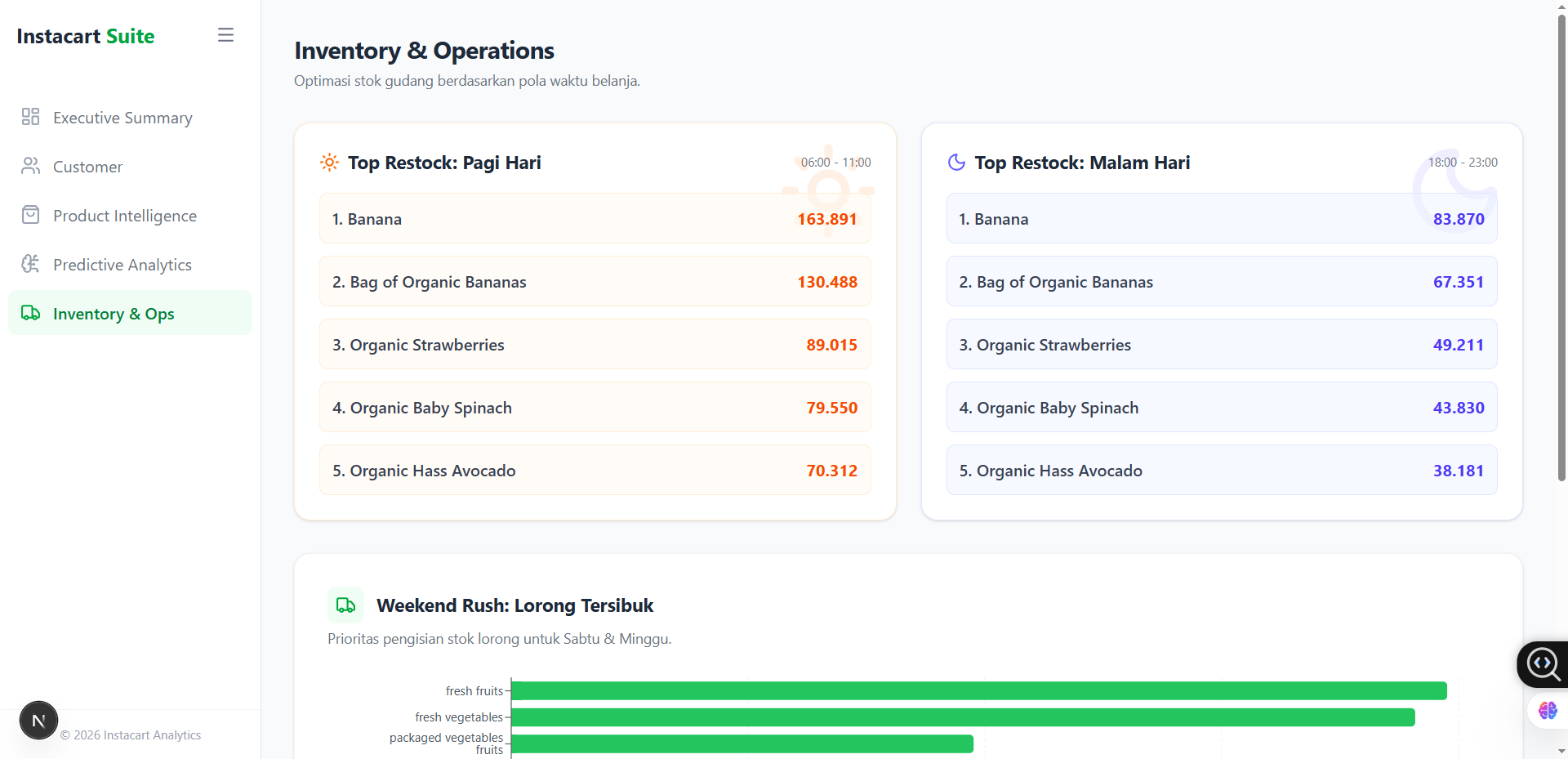Click the moon icon beside Malam Hari
The image size is (1568, 759).
(956, 163)
